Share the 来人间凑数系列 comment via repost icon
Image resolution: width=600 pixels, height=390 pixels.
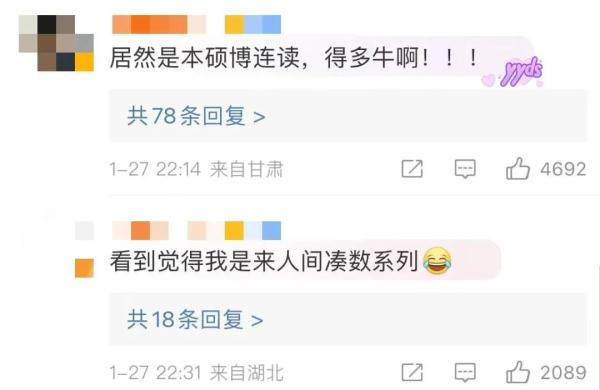tap(412, 372)
